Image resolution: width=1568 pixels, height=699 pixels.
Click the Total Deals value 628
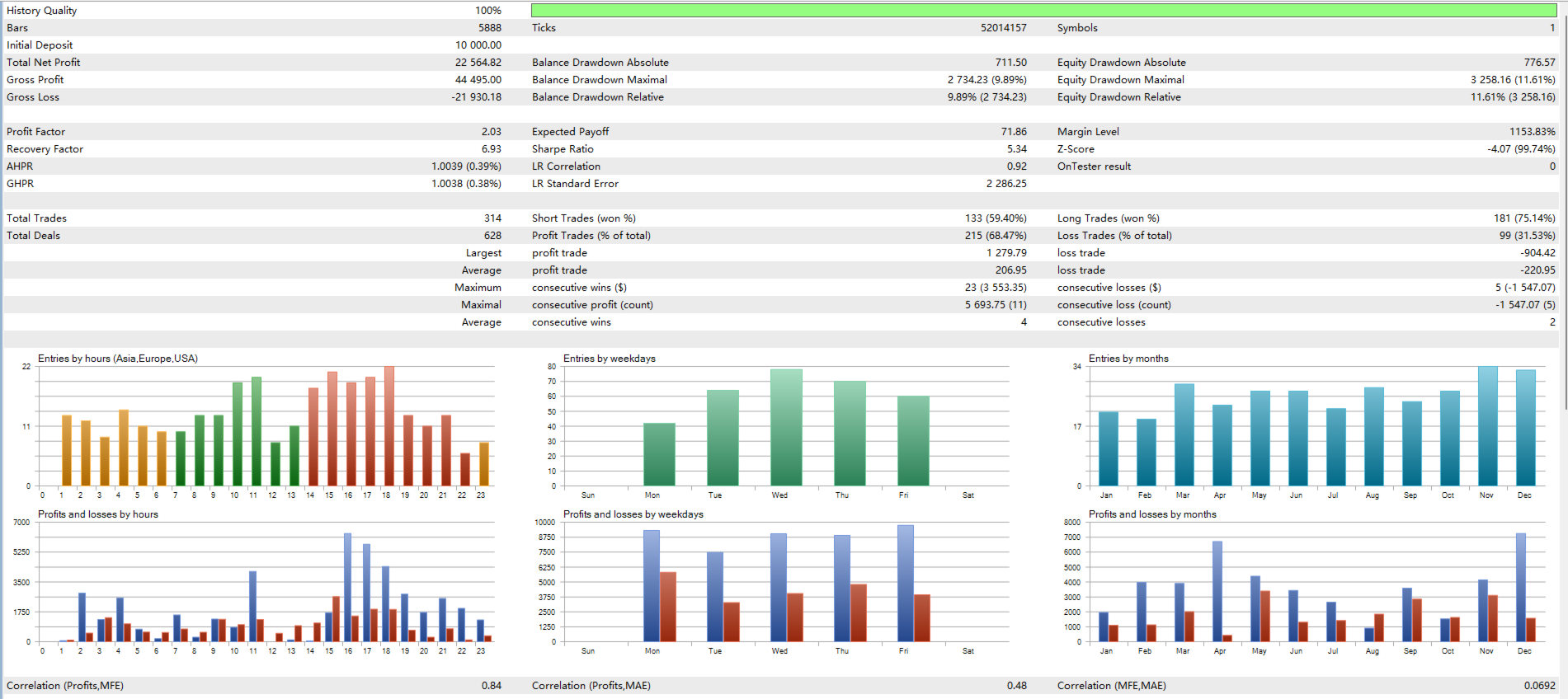click(x=492, y=236)
